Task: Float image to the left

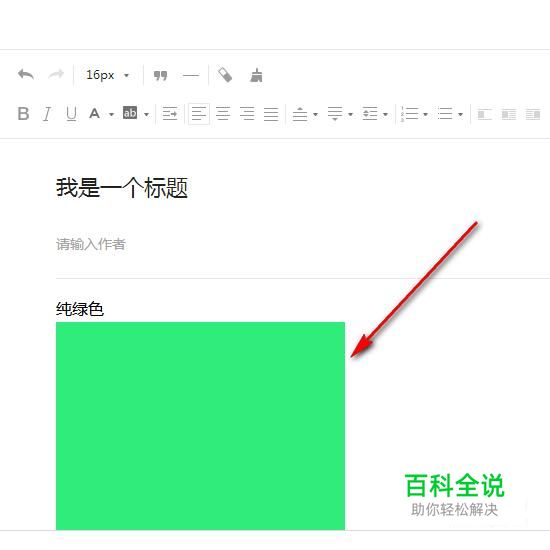Action: tap(485, 114)
